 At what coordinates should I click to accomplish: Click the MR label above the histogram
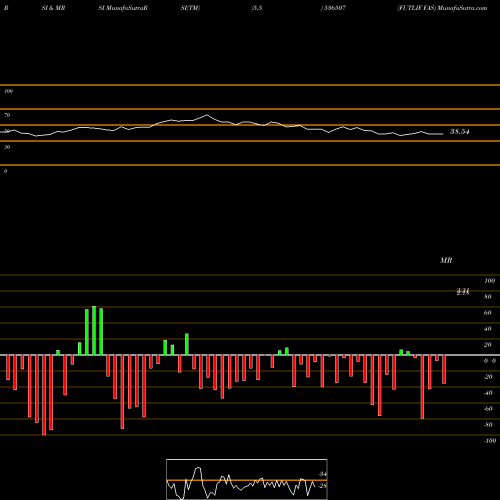click(x=446, y=260)
